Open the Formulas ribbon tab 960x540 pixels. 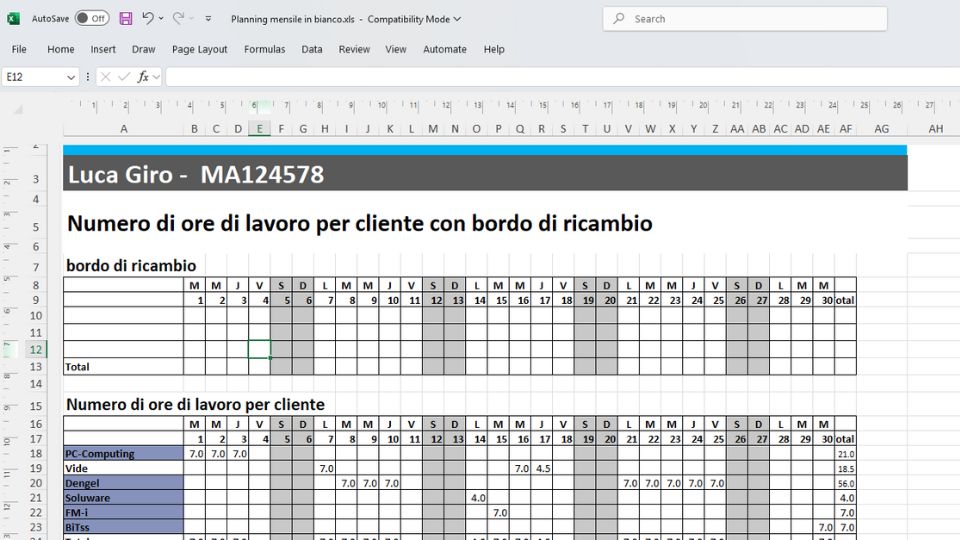[264, 49]
